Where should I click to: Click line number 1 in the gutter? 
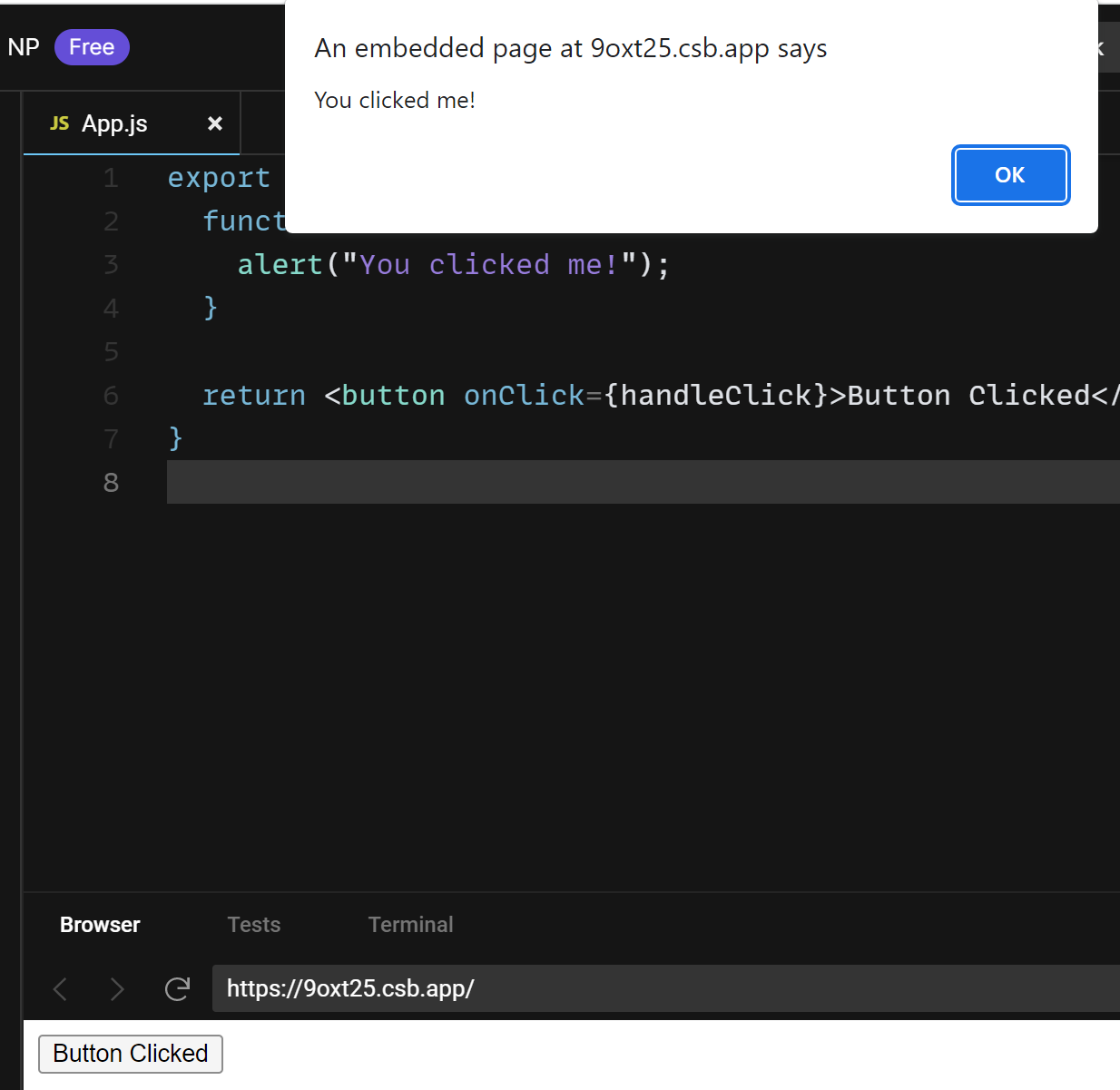(111, 178)
